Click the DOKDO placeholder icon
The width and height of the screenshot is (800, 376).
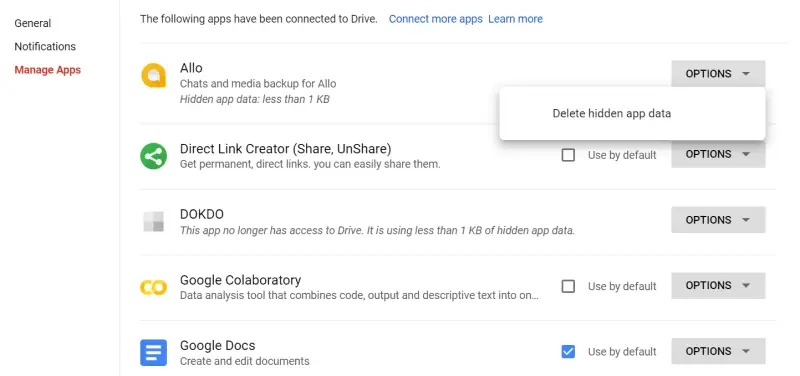coord(154,221)
